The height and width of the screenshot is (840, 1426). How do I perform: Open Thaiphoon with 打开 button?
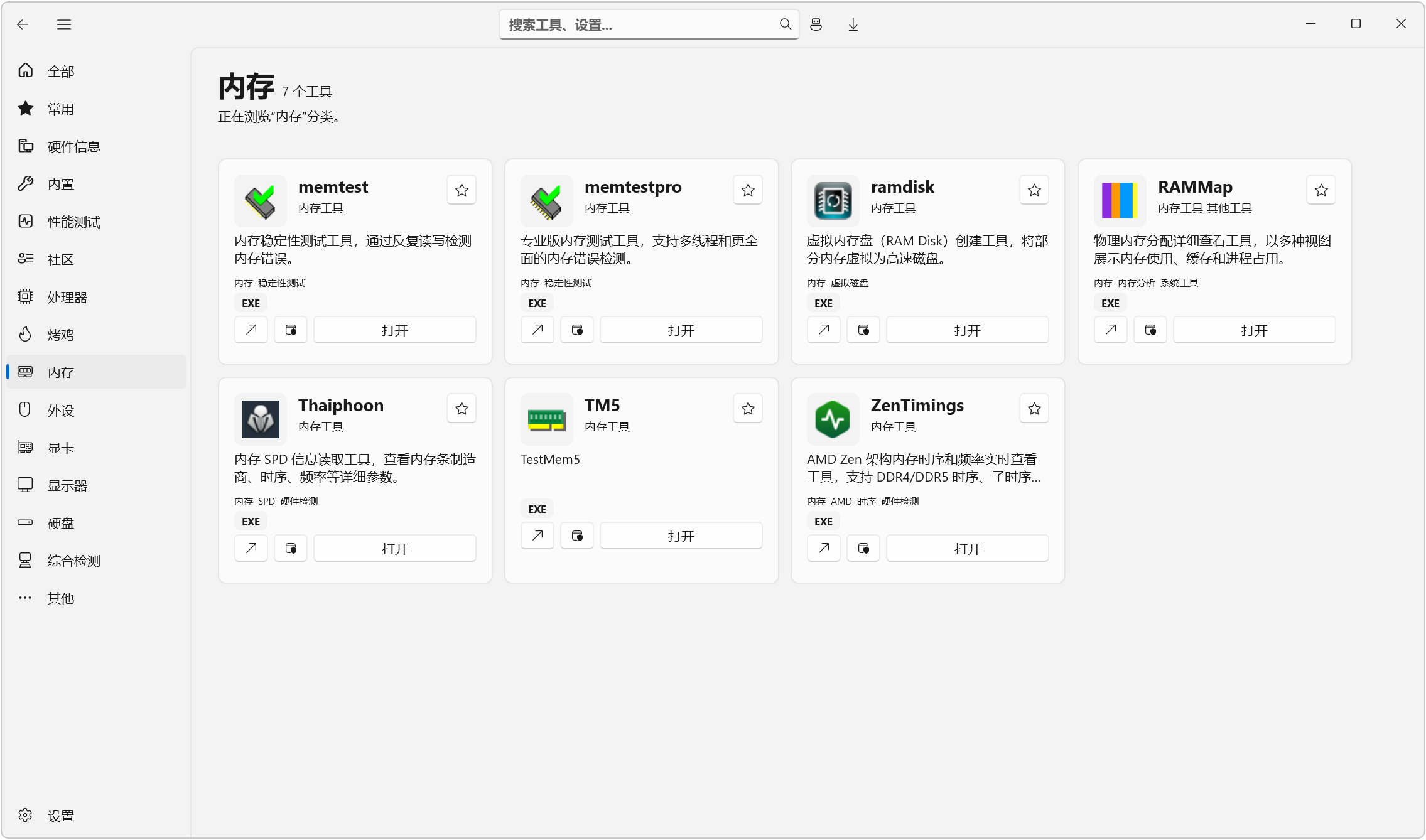pos(395,548)
